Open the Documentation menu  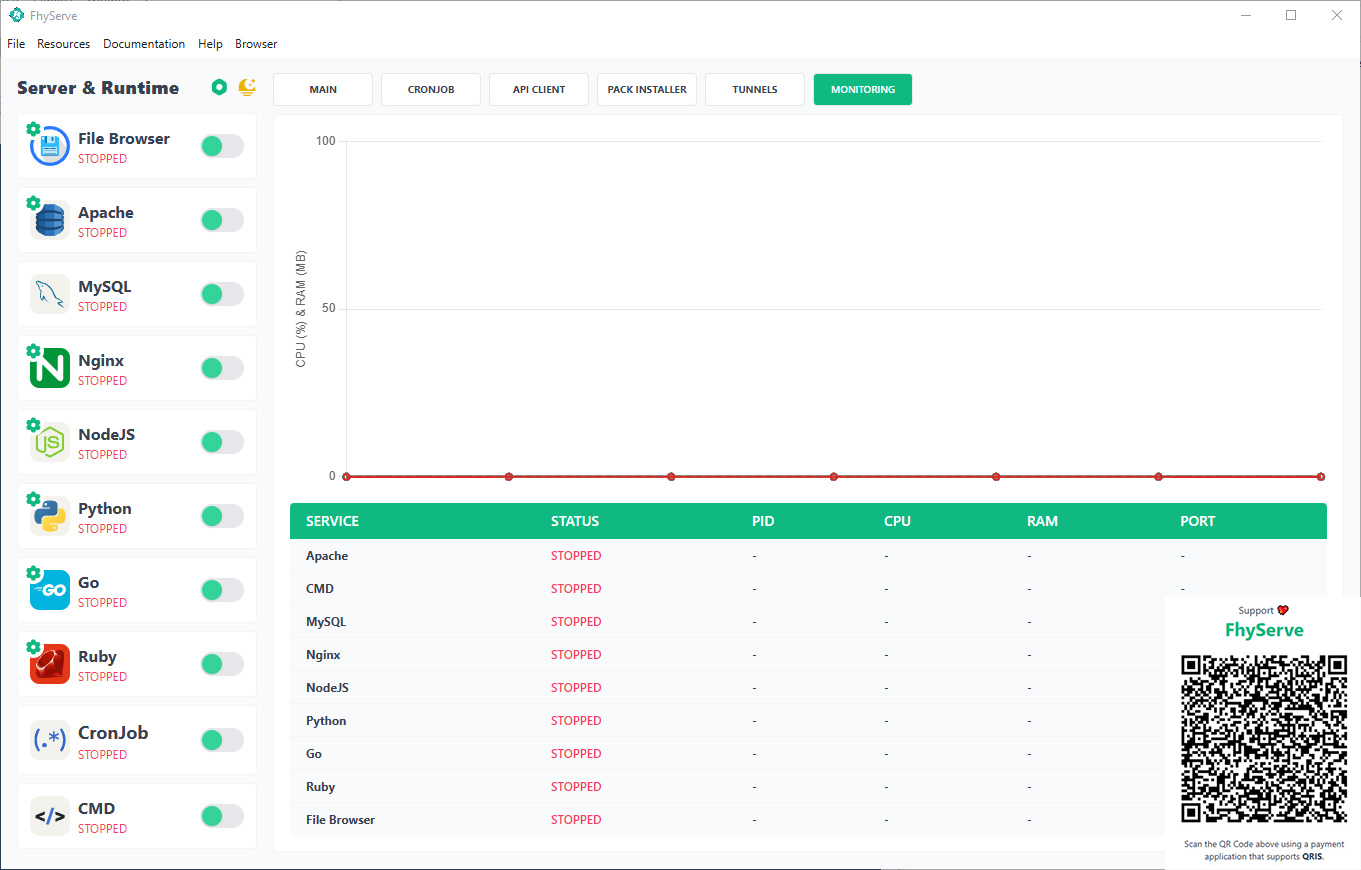coord(144,44)
